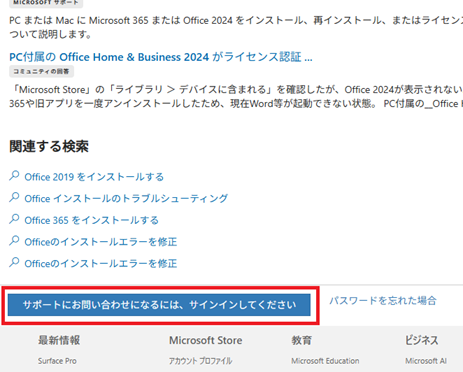Click the 関連する検索 heading
Viewport: 463px width, 372px height.
coord(49,146)
